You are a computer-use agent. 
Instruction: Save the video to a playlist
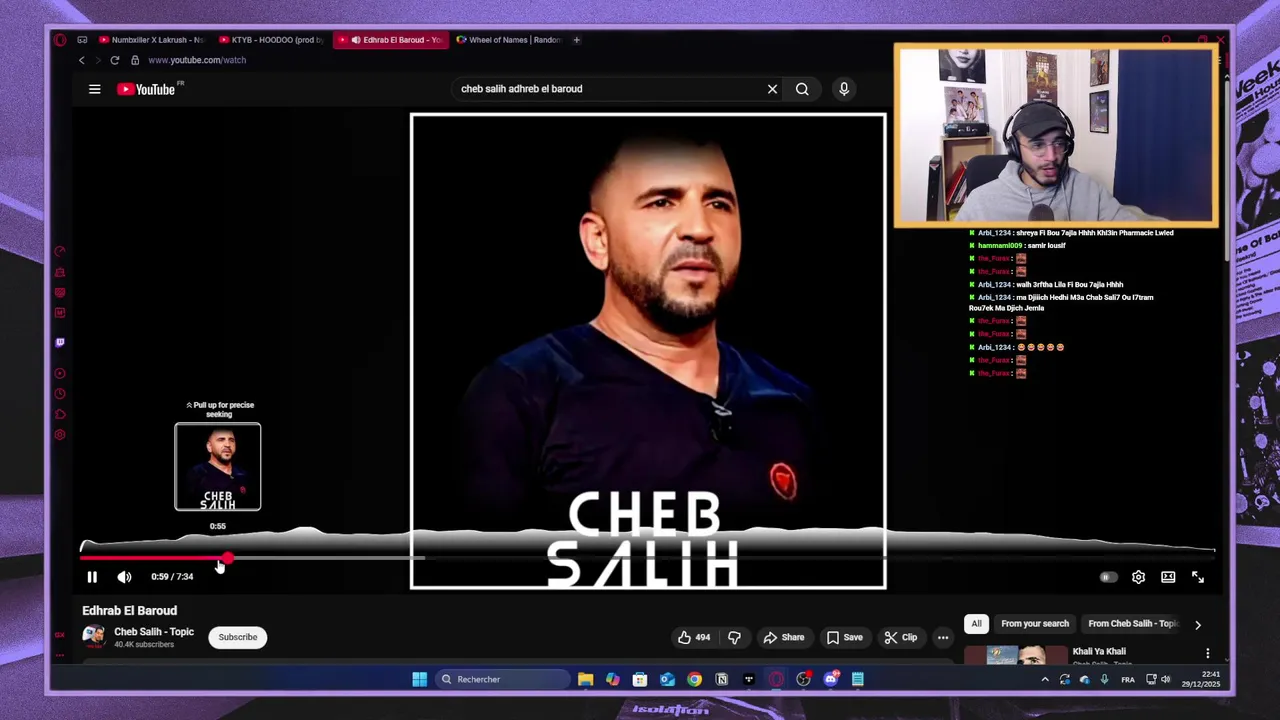tap(844, 637)
